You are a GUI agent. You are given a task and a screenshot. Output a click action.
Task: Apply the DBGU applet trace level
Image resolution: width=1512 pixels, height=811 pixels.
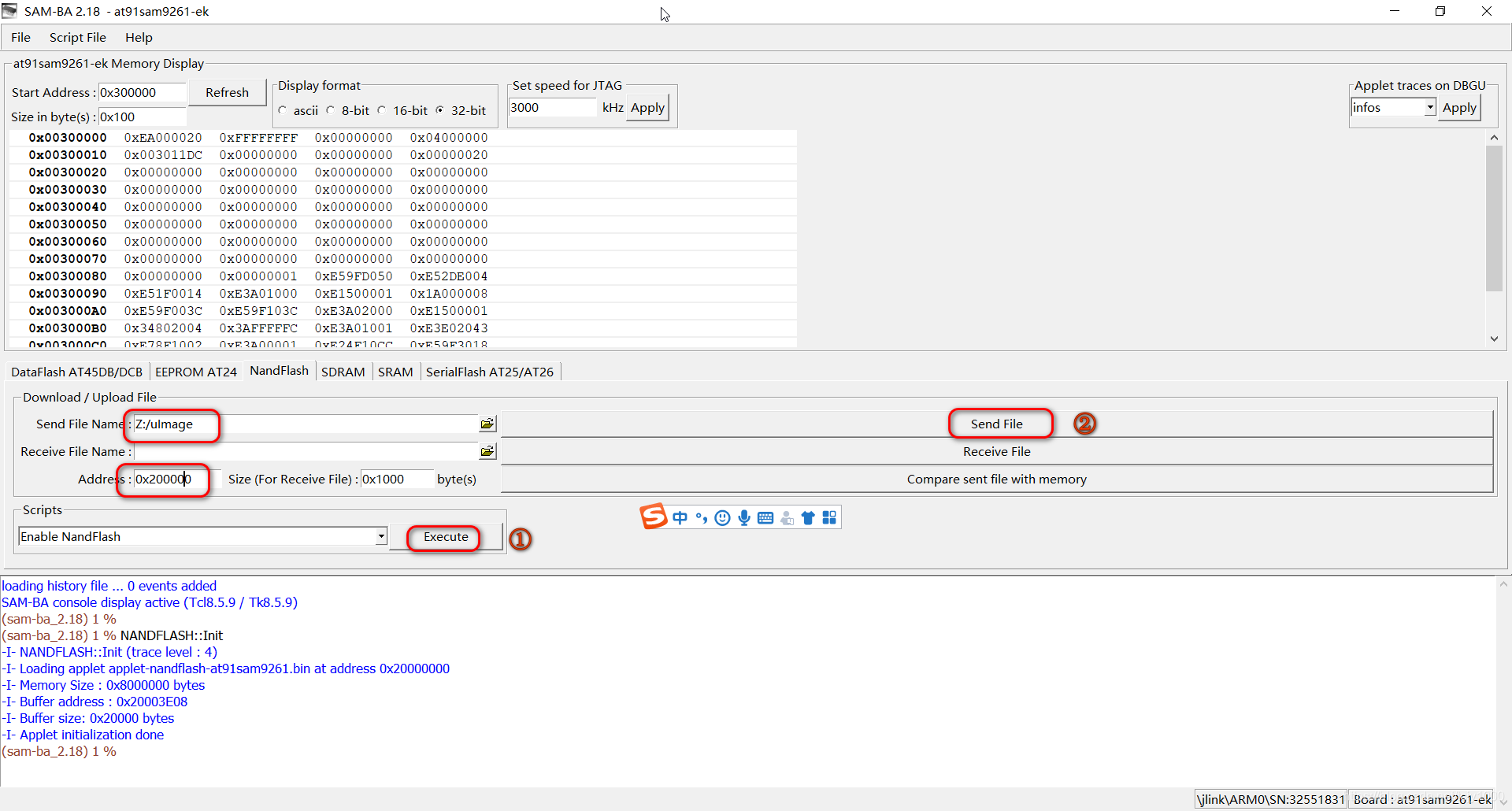point(1459,108)
